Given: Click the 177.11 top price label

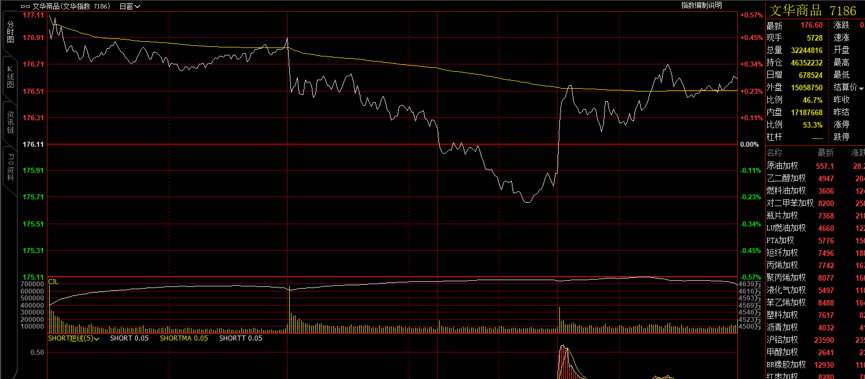Looking at the screenshot, I should coord(34,15).
